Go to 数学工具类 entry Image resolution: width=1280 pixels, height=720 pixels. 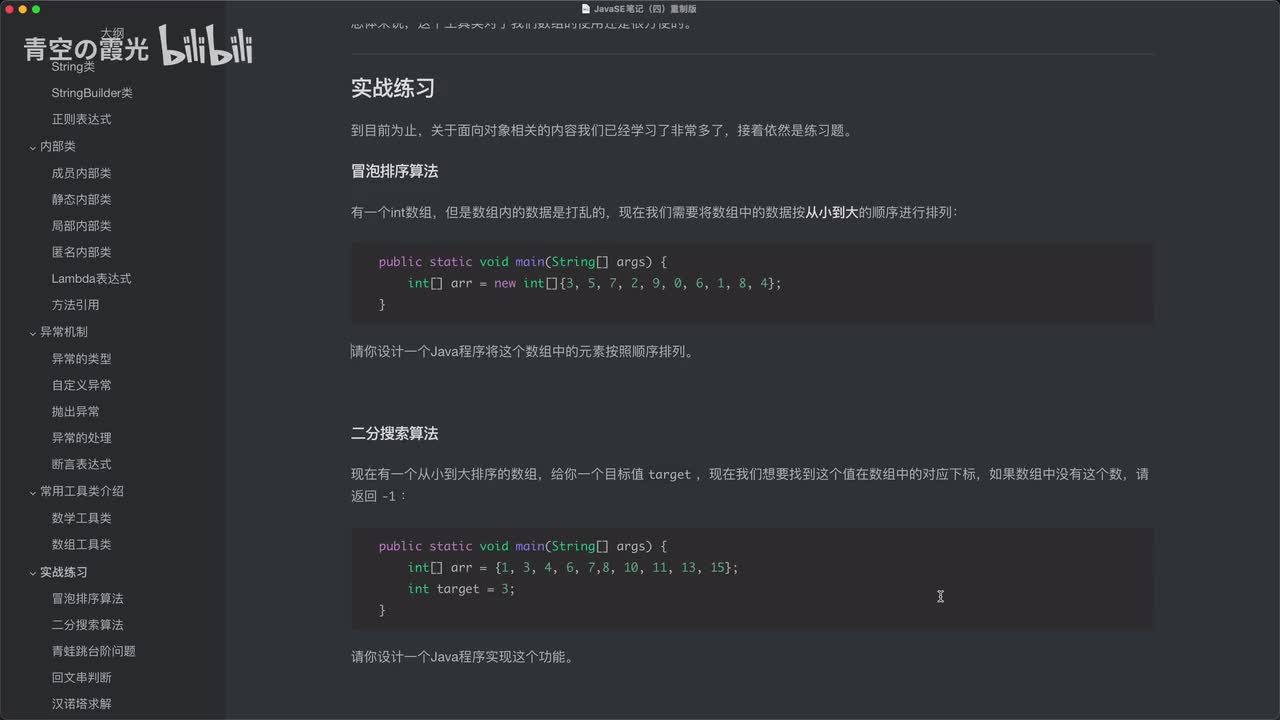[81, 518]
